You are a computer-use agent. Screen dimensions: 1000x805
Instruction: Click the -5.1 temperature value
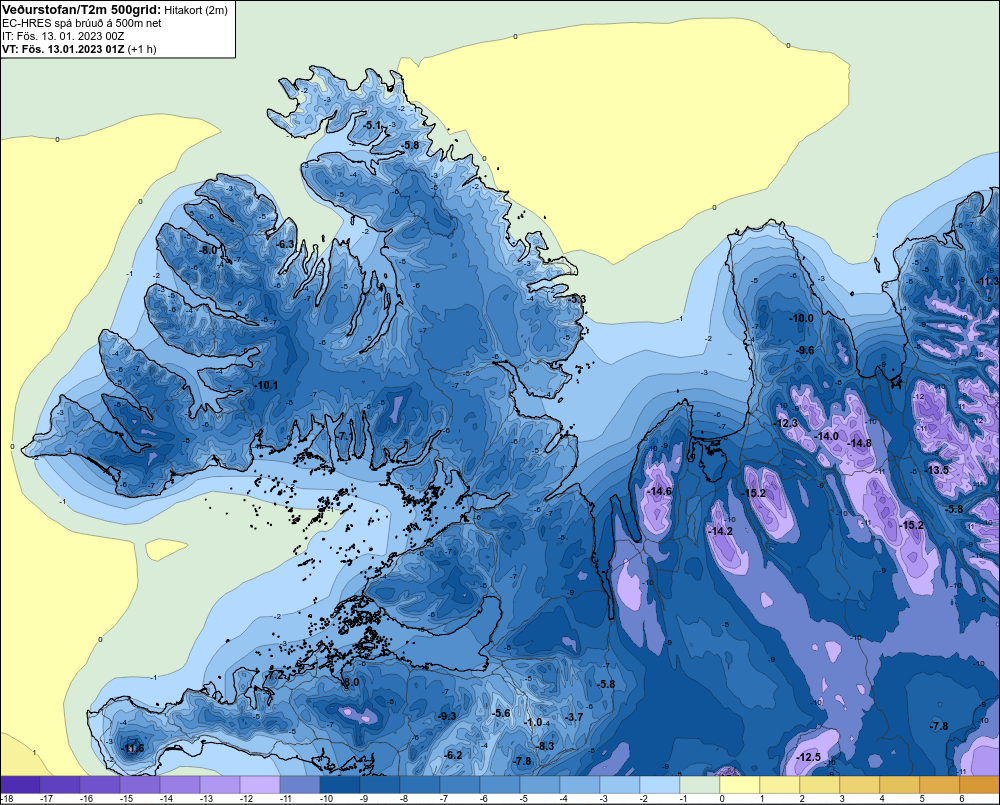371,126
